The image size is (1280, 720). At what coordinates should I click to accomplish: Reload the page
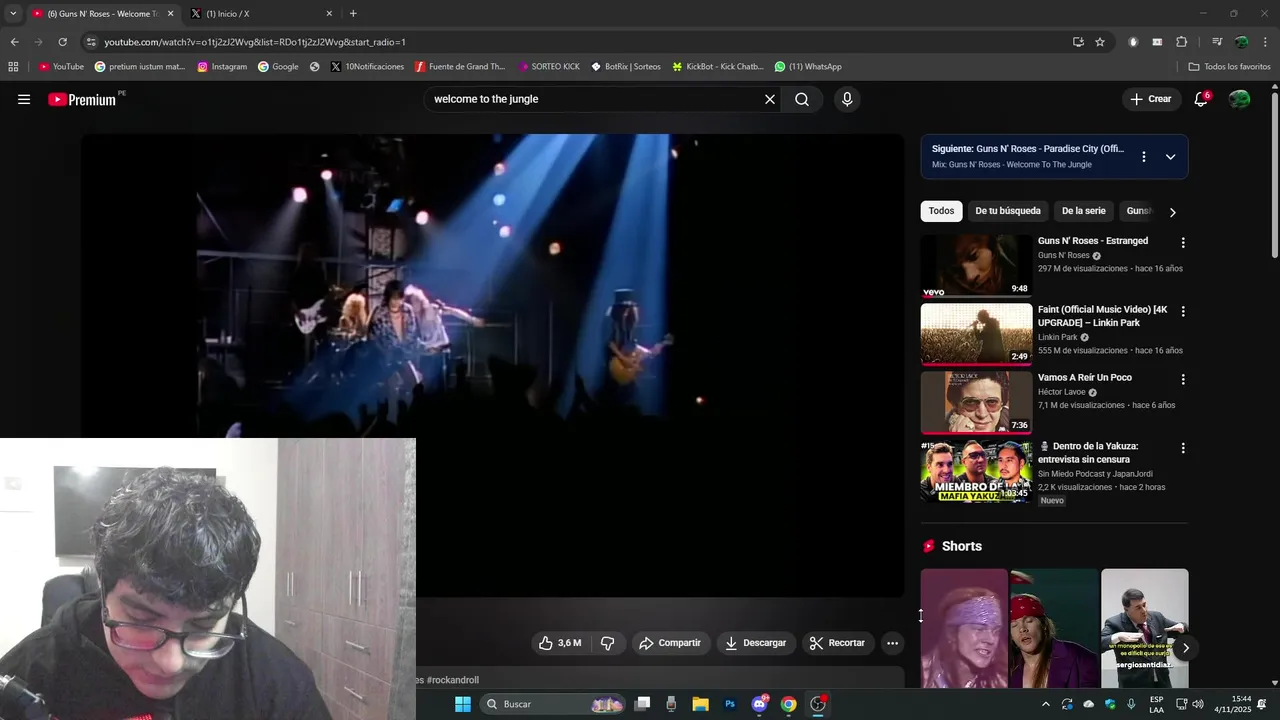tap(62, 42)
